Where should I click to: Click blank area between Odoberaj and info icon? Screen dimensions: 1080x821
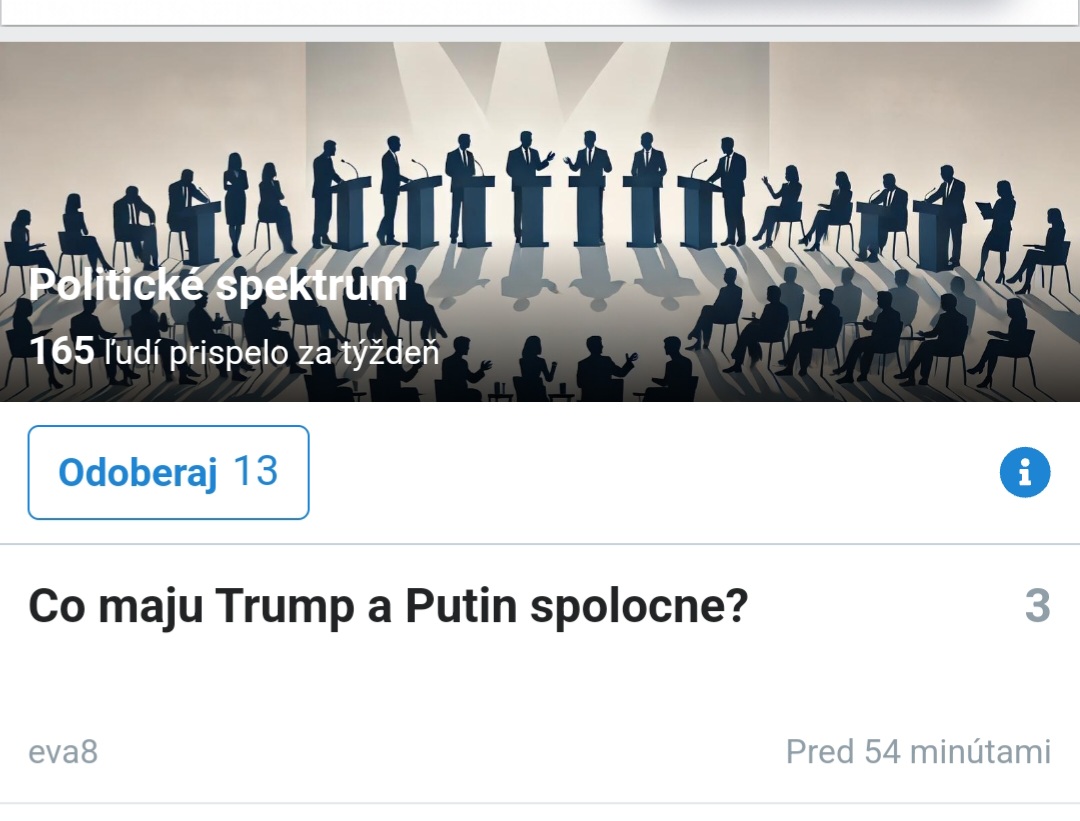click(650, 472)
